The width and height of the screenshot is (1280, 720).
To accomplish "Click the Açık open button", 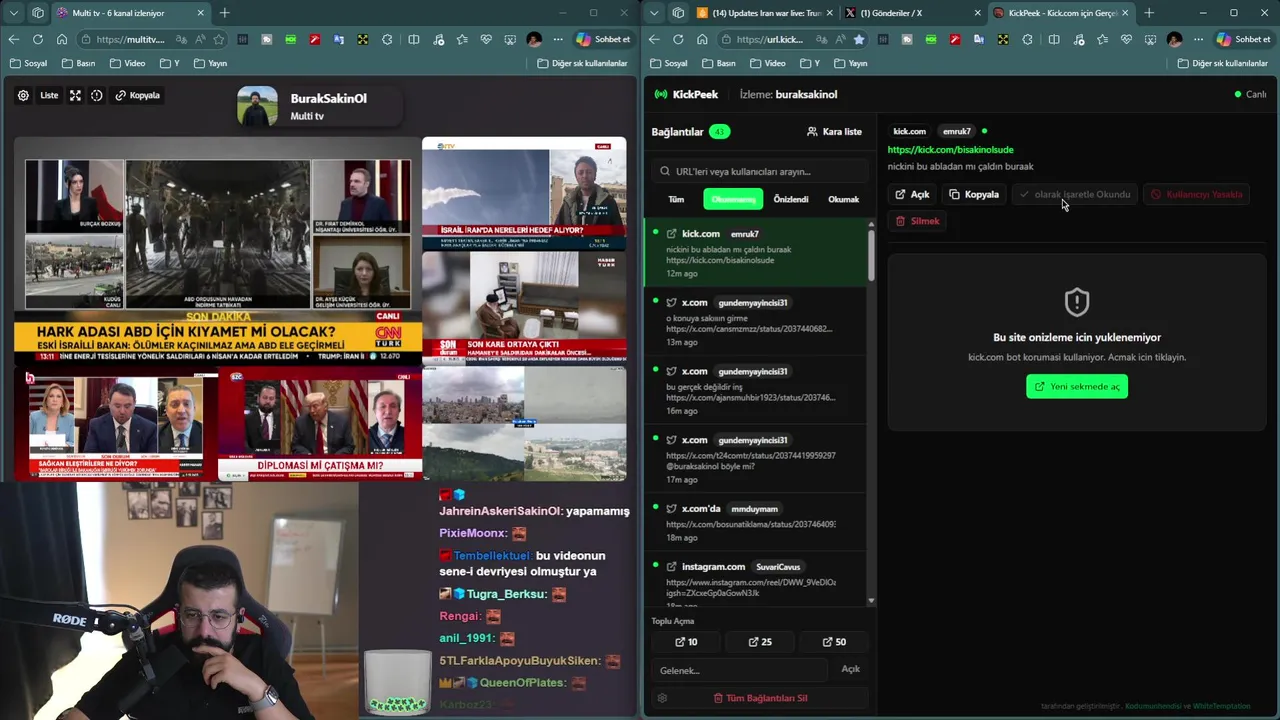I will (912, 194).
